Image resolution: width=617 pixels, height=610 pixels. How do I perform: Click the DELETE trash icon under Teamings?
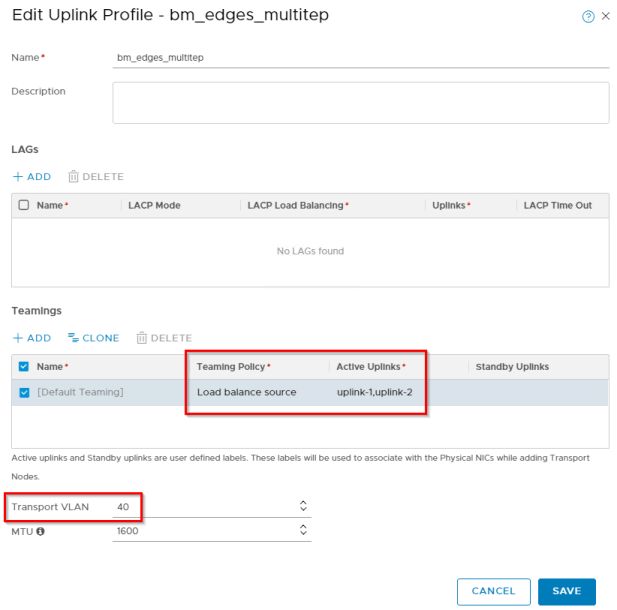click(x=141, y=338)
